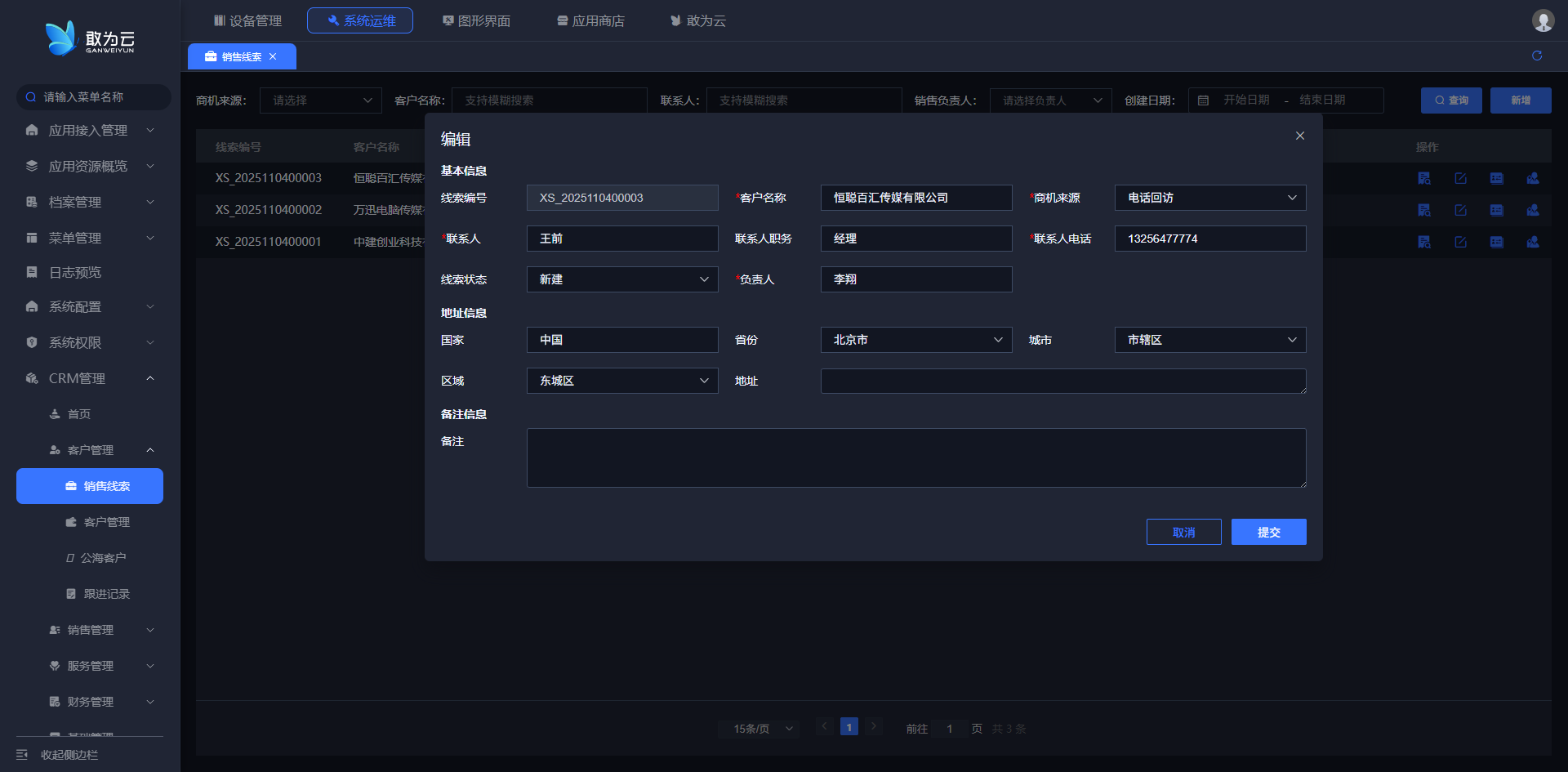
Task: Switch to 设备管理 top menu
Action: [247, 20]
